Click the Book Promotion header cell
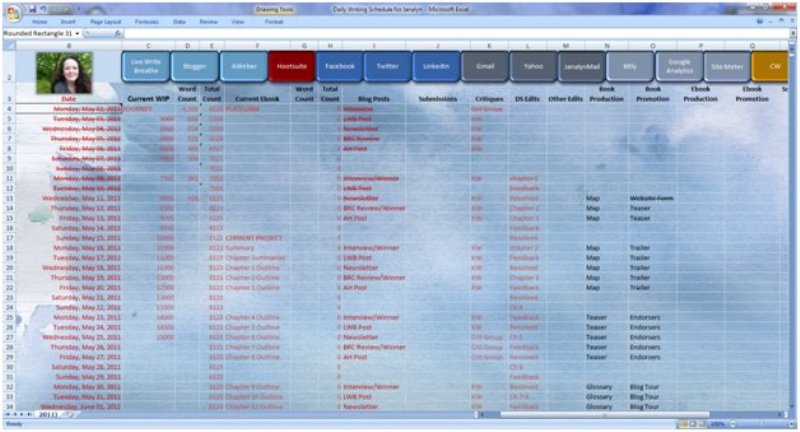Screen dimensions: 800x432 click(x=653, y=94)
